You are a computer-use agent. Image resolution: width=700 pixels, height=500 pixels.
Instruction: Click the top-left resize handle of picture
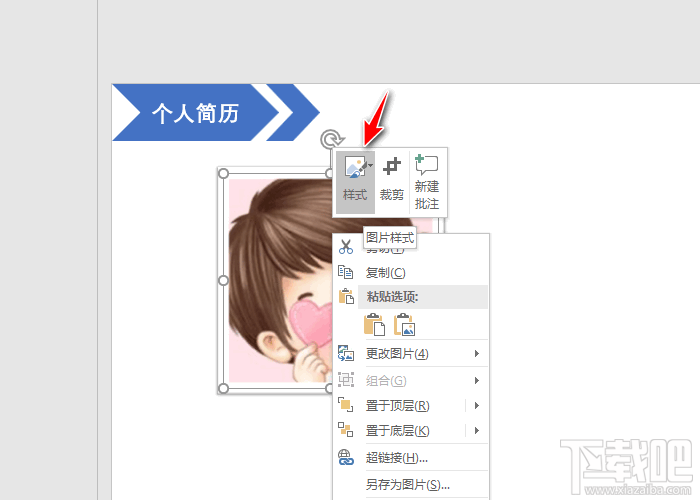coord(224,173)
